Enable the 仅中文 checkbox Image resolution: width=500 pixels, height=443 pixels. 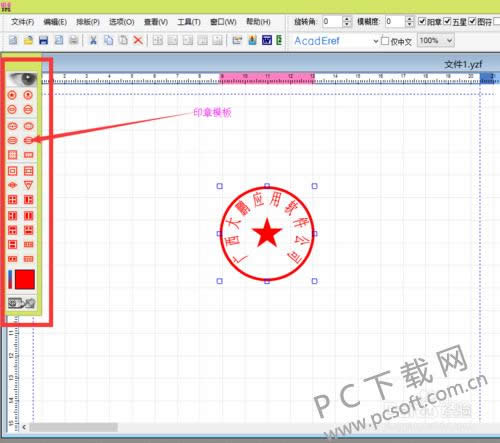click(385, 41)
